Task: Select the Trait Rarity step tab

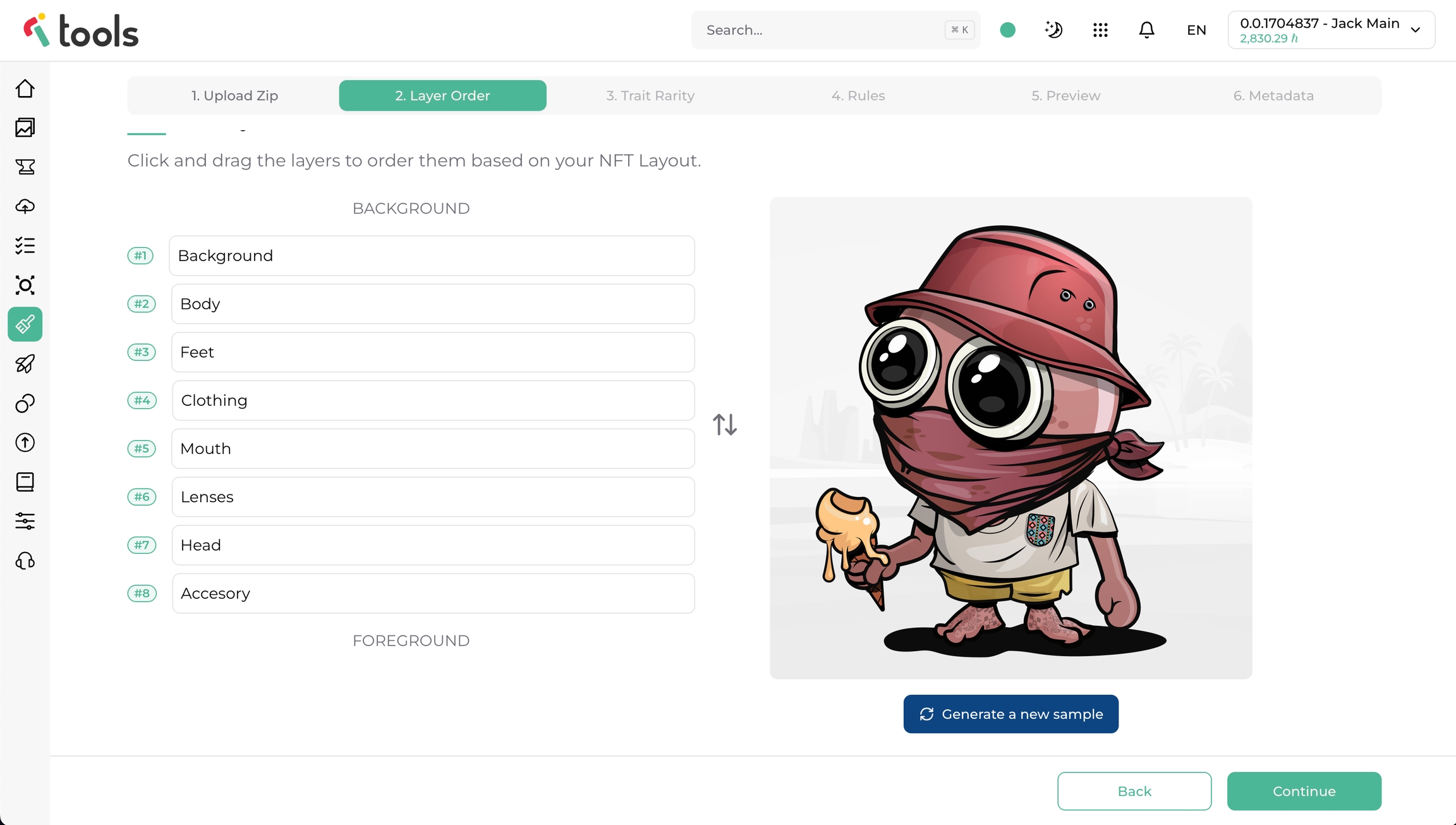Action: point(650,95)
